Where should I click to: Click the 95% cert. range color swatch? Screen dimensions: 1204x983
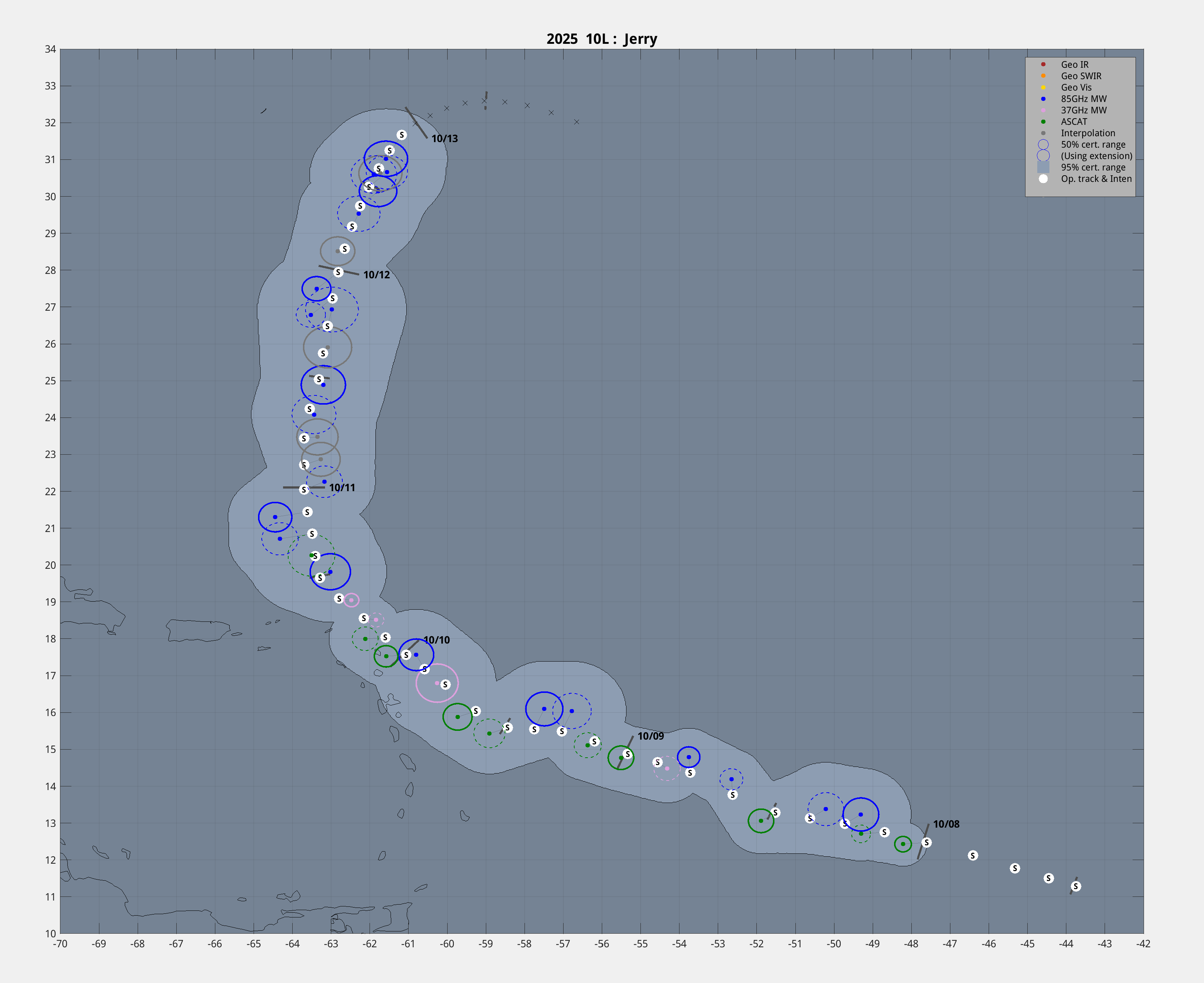1043,167
